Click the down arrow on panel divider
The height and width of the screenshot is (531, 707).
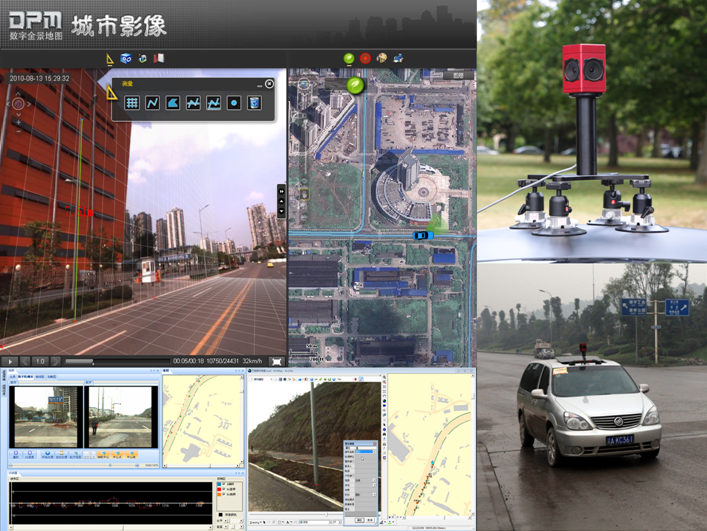tap(282, 211)
